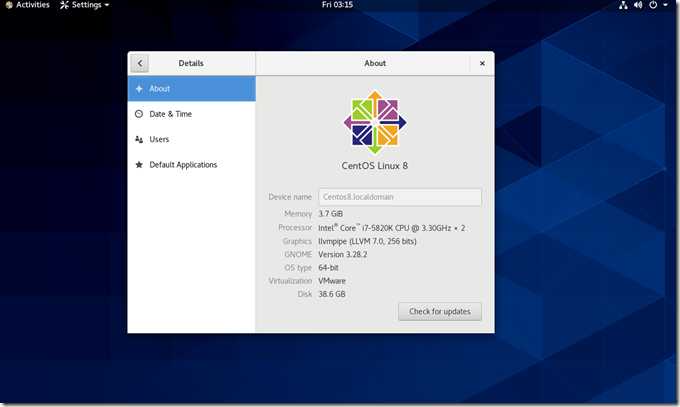Image resolution: width=680 pixels, height=407 pixels.
Task: Click Check for updates button
Action: pos(440,312)
